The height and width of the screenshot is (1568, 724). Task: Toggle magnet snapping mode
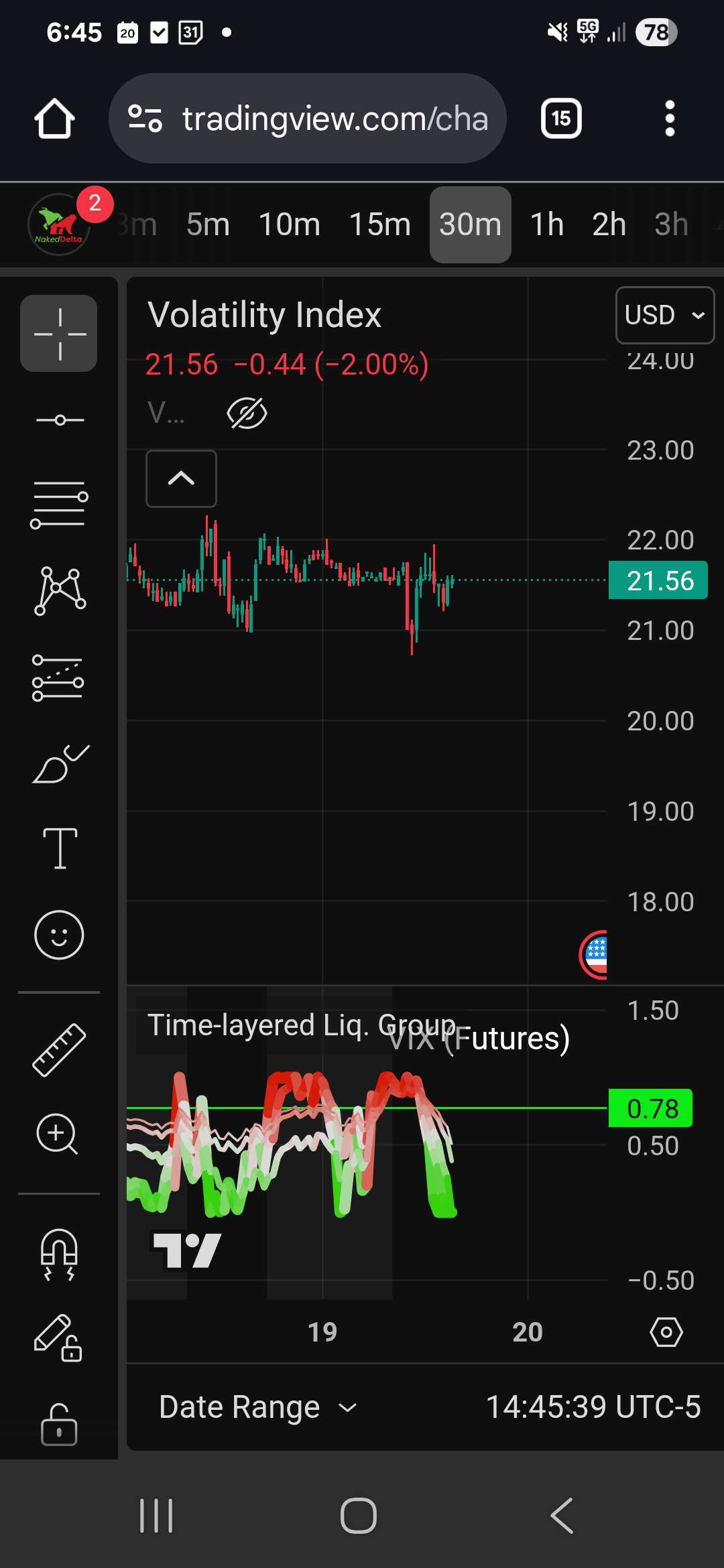coord(59,1253)
